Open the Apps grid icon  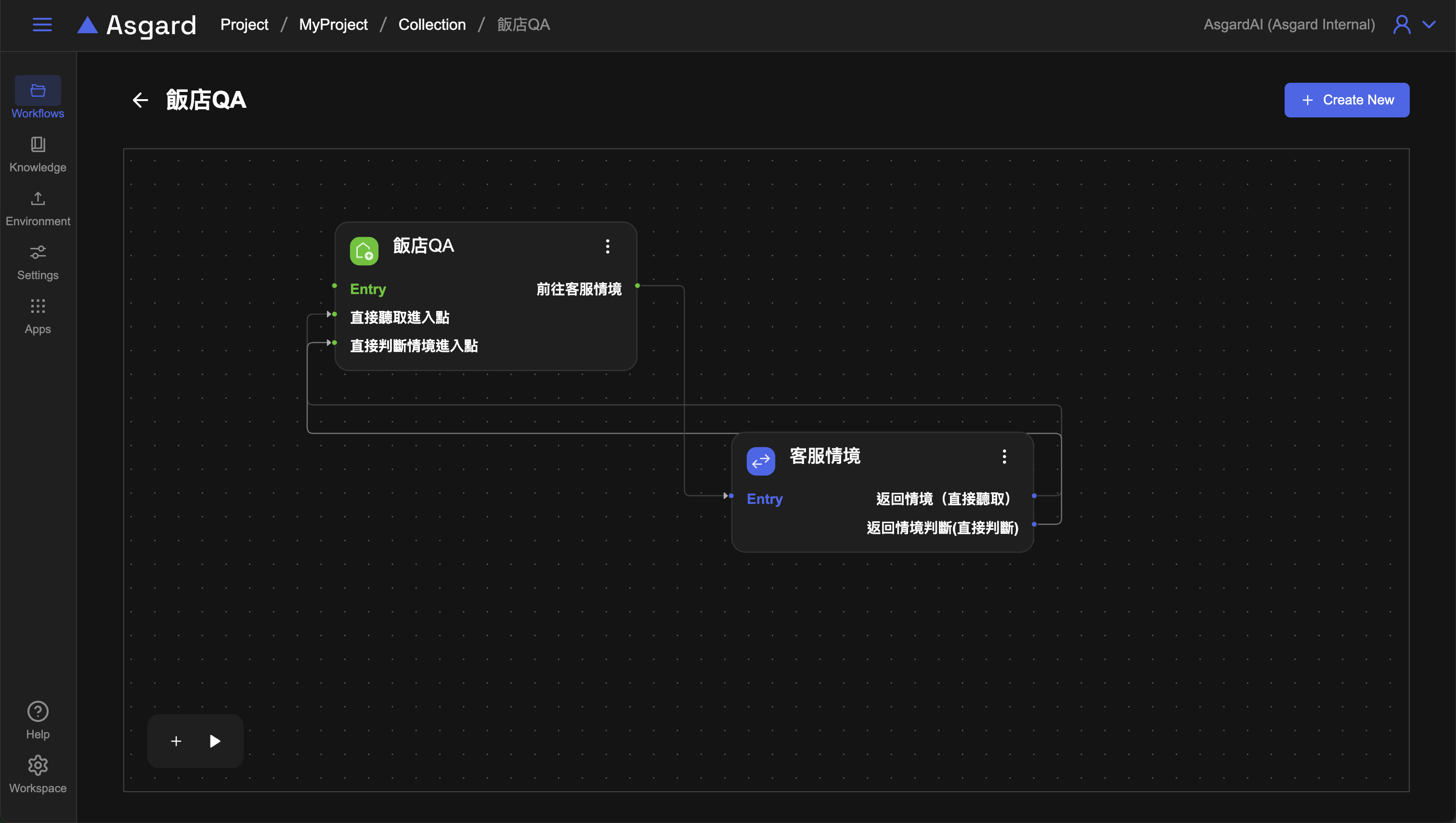38,307
